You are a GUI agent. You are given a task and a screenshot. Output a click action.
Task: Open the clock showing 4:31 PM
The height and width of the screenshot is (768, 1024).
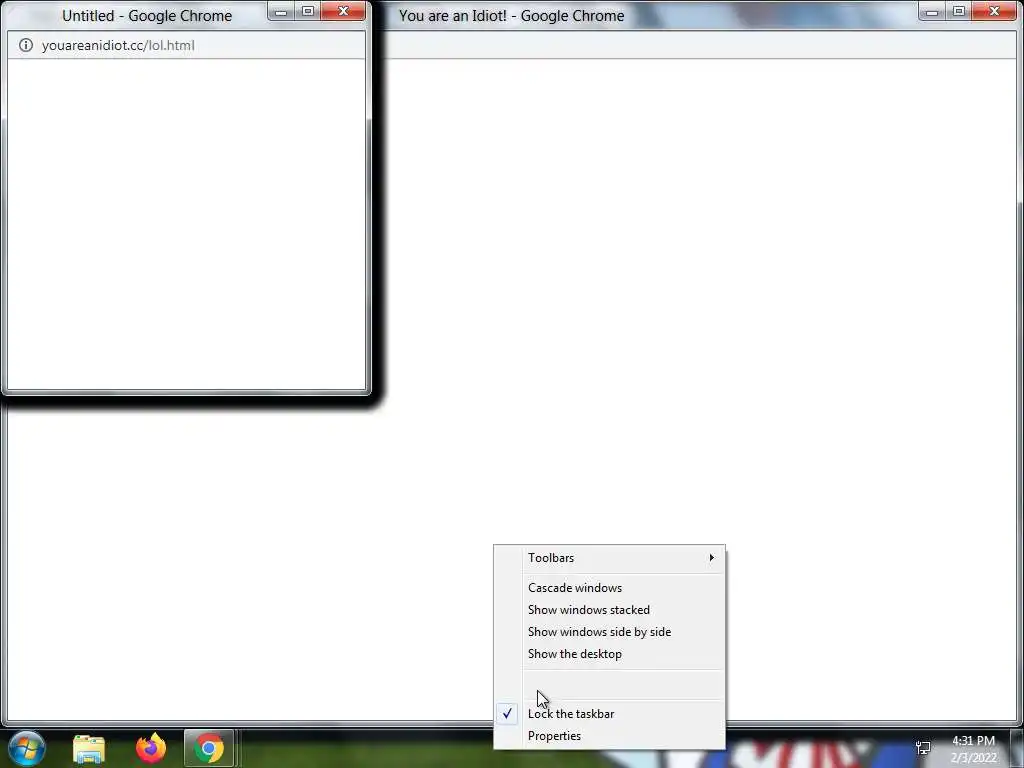973,749
